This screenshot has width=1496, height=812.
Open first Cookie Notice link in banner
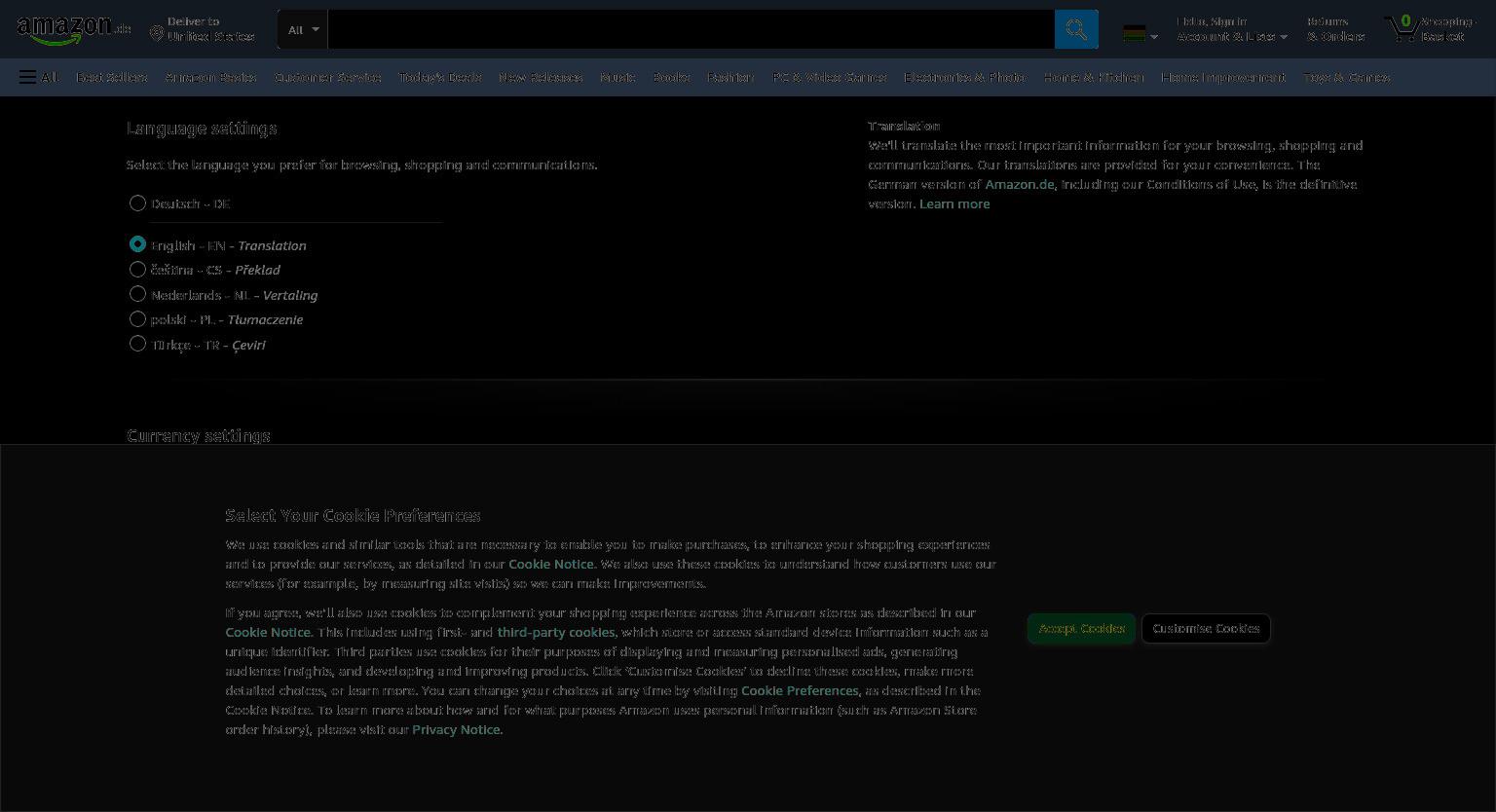pos(550,564)
